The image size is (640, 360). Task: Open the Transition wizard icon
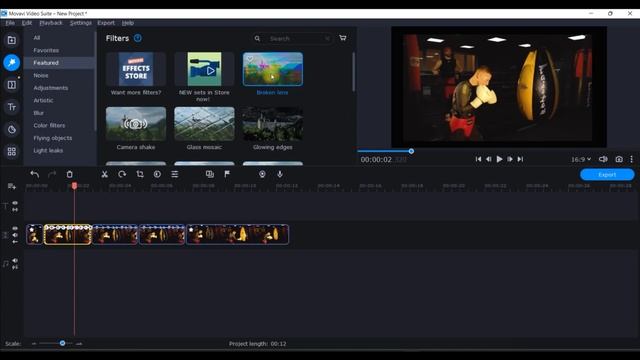click(x=210, y=174)
